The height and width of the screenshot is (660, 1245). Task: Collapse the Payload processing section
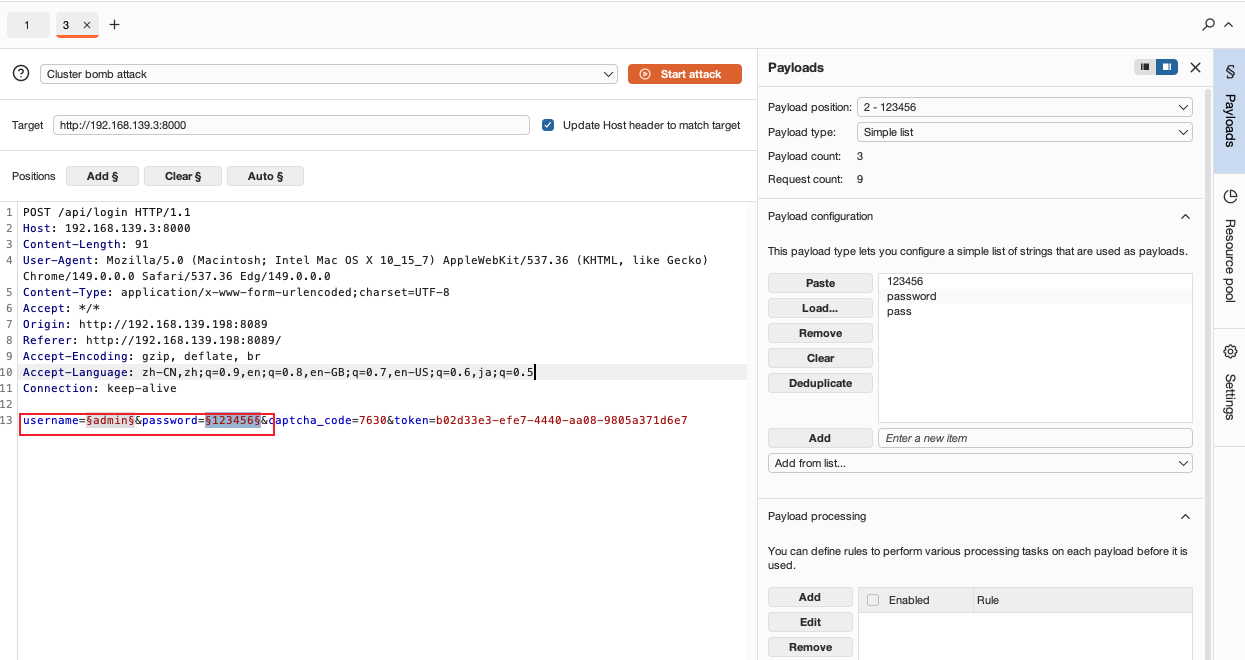click(x=1185, y=517)
